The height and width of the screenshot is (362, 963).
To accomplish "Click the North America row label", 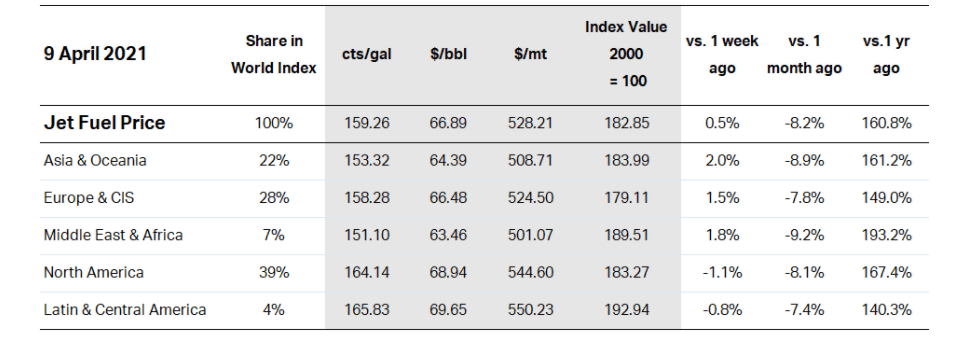I will click(93, 272).
